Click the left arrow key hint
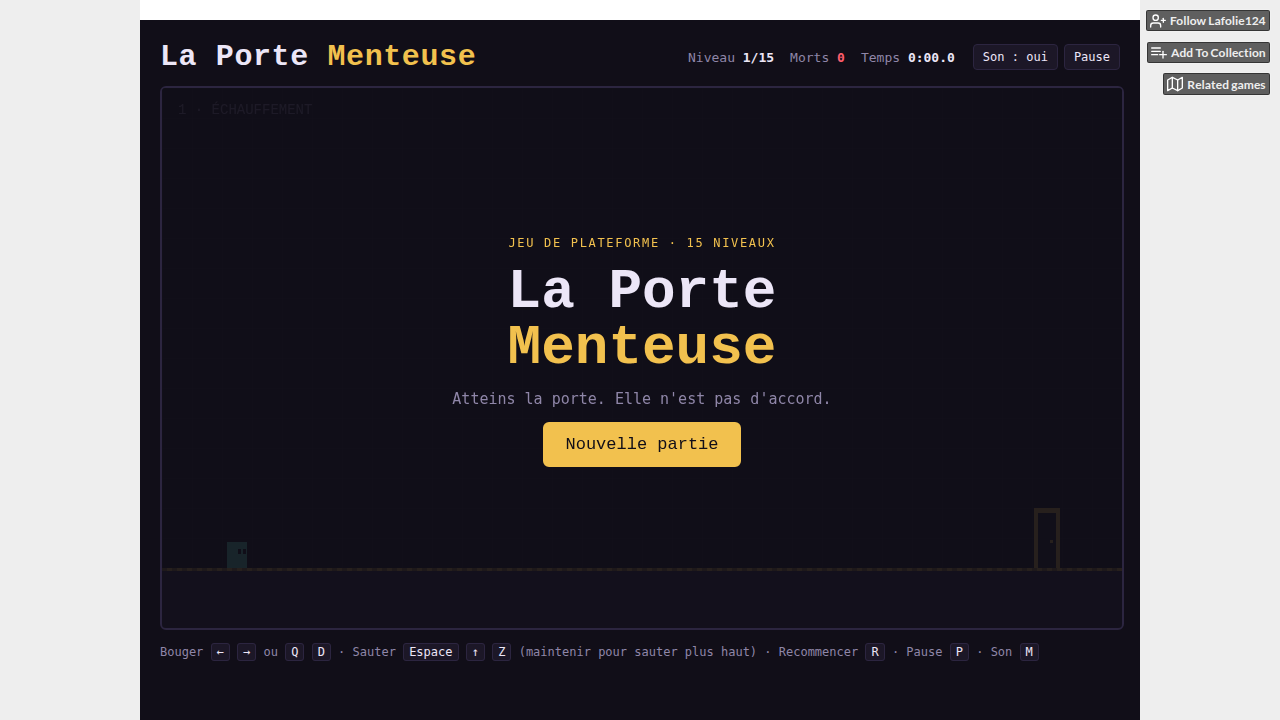 [220, 652]
